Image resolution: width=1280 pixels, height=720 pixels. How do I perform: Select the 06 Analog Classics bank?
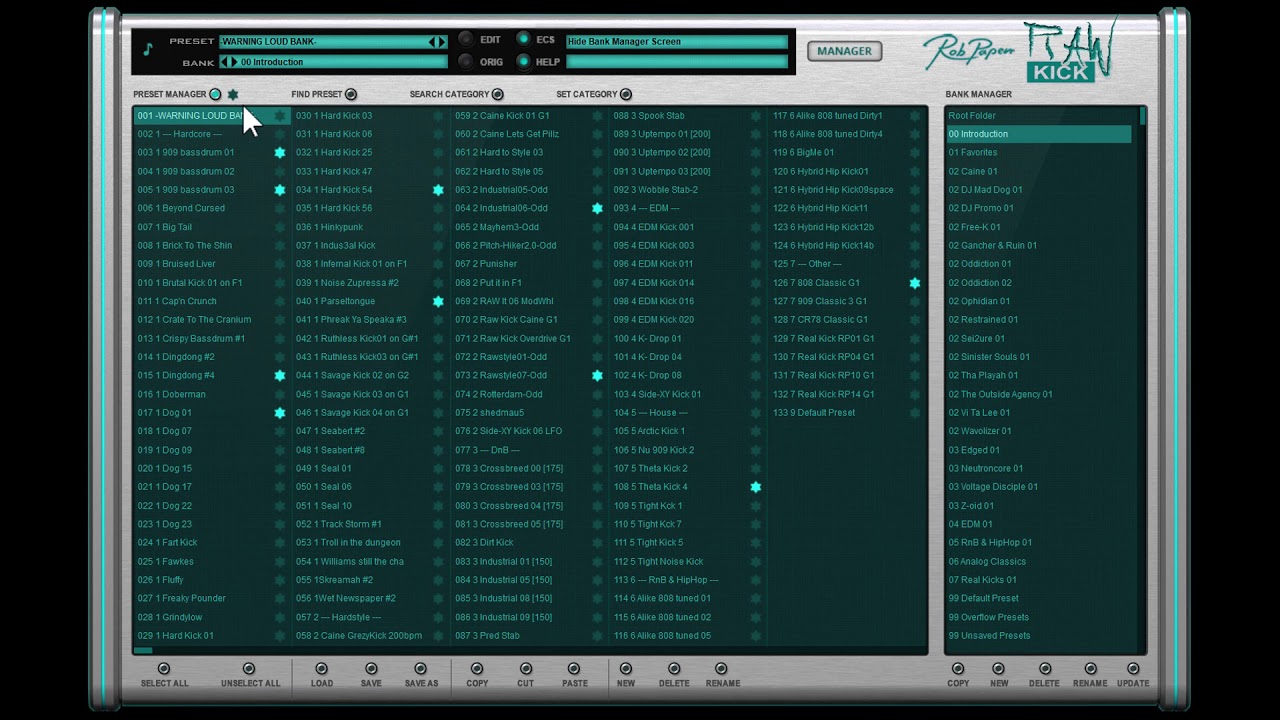click(1039, 561)
